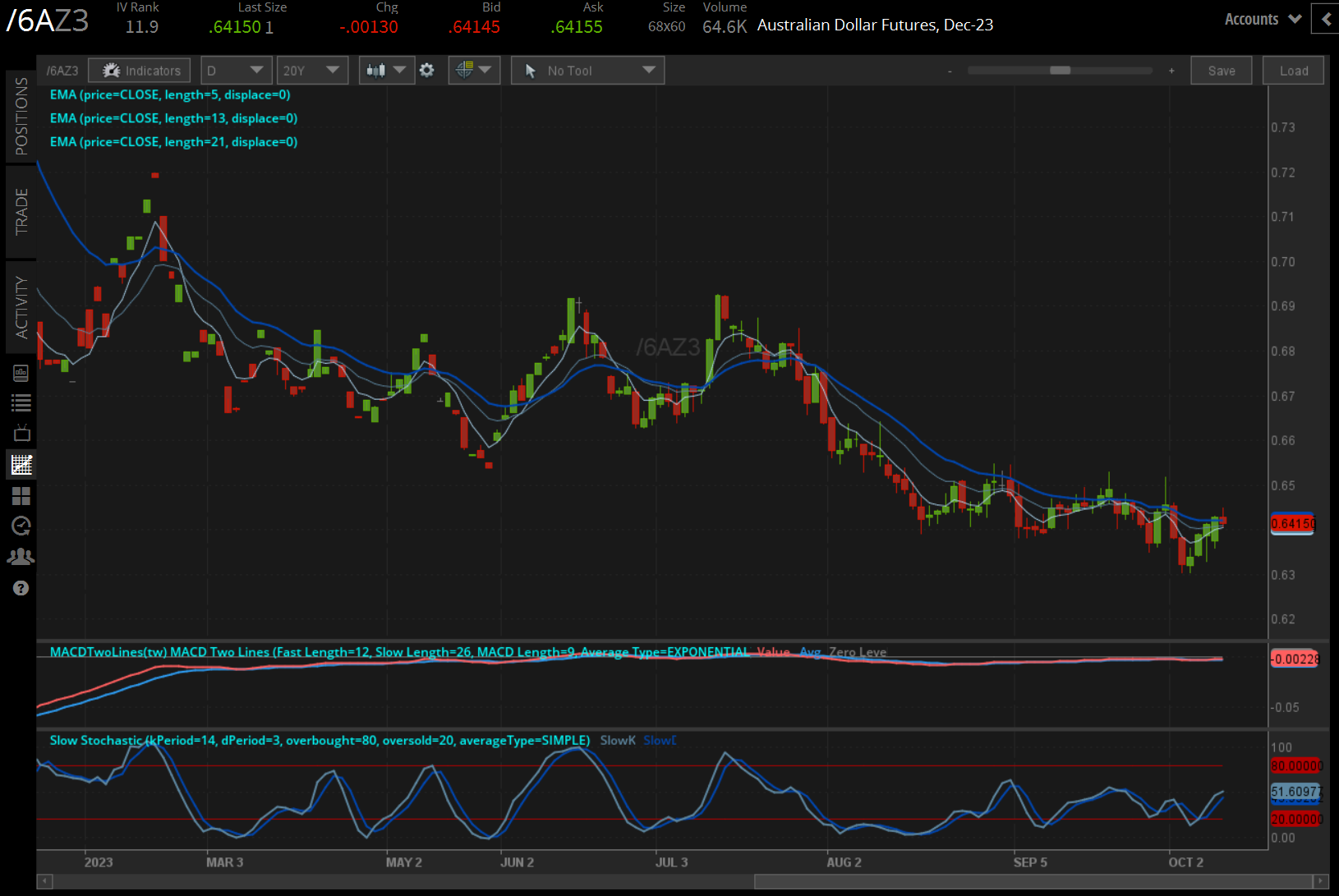Open the book chart sidebar icon

[x=21, y=373]
